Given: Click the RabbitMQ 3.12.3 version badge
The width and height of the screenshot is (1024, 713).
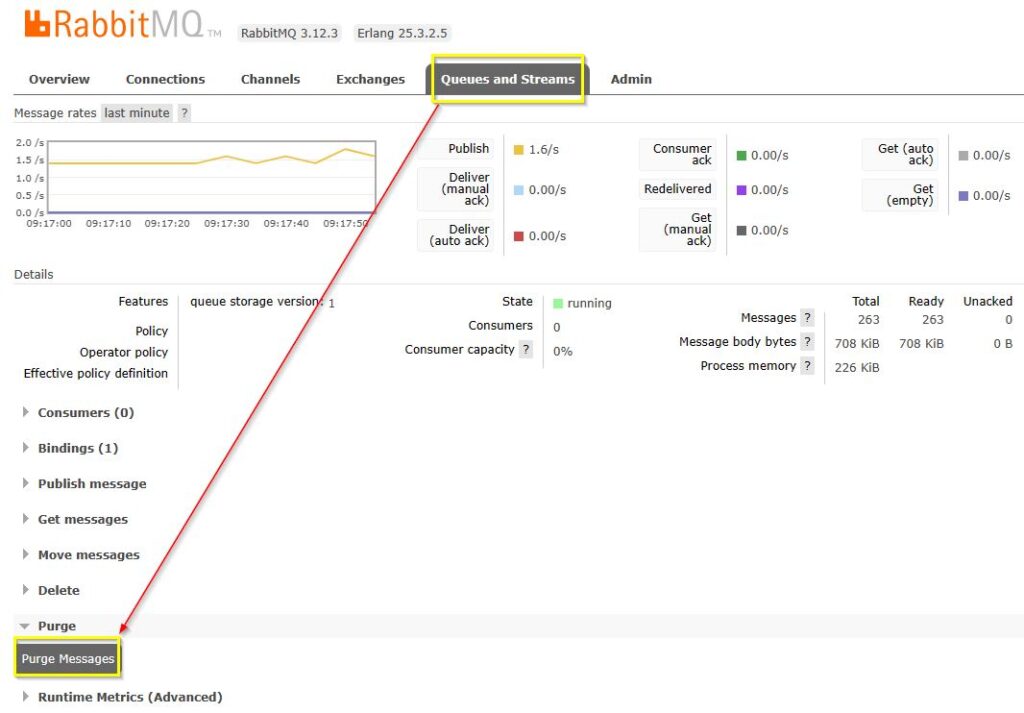Looking at the screenshot, I should [289, 33].
